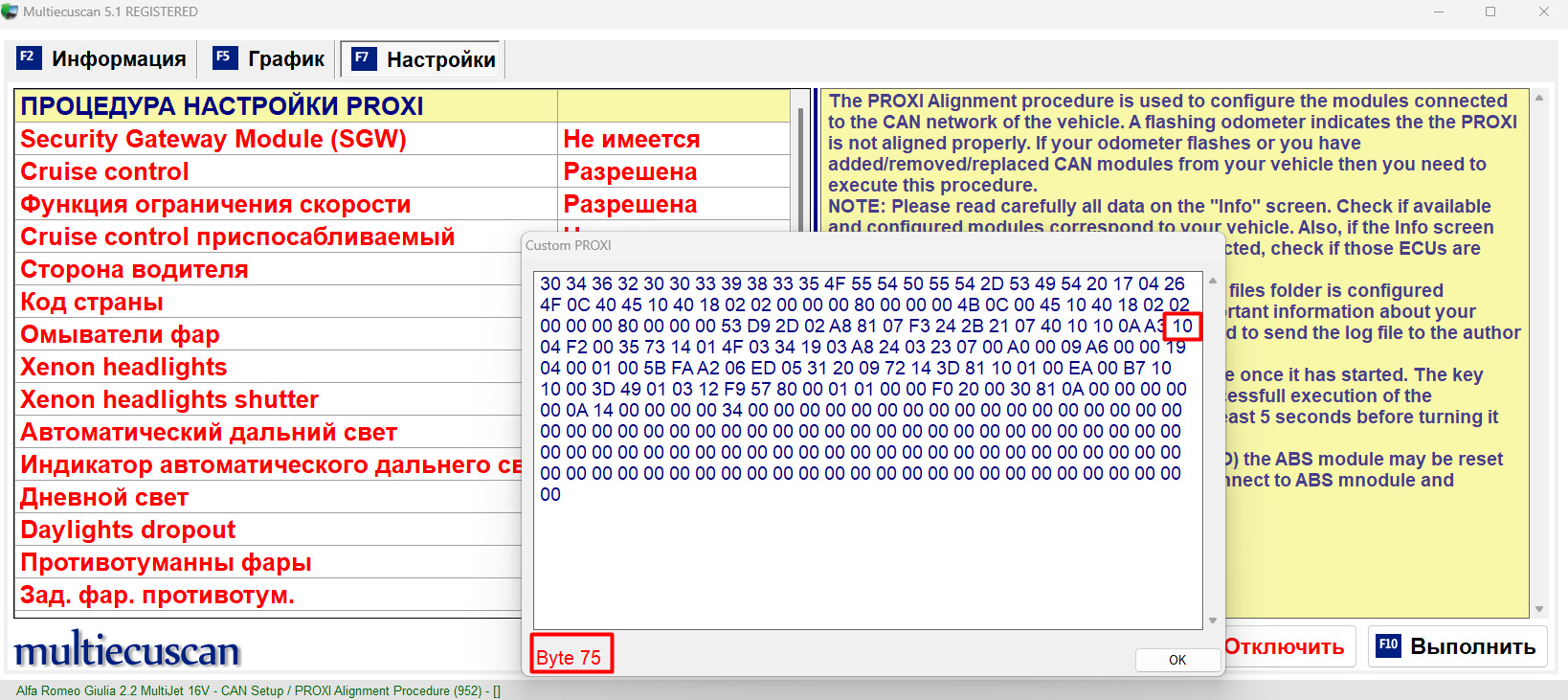Image resolution: width=1568 pixels, height=700 pixels.
Task: Select the Сторона водителя row
Action: click(x=268, y=269)
